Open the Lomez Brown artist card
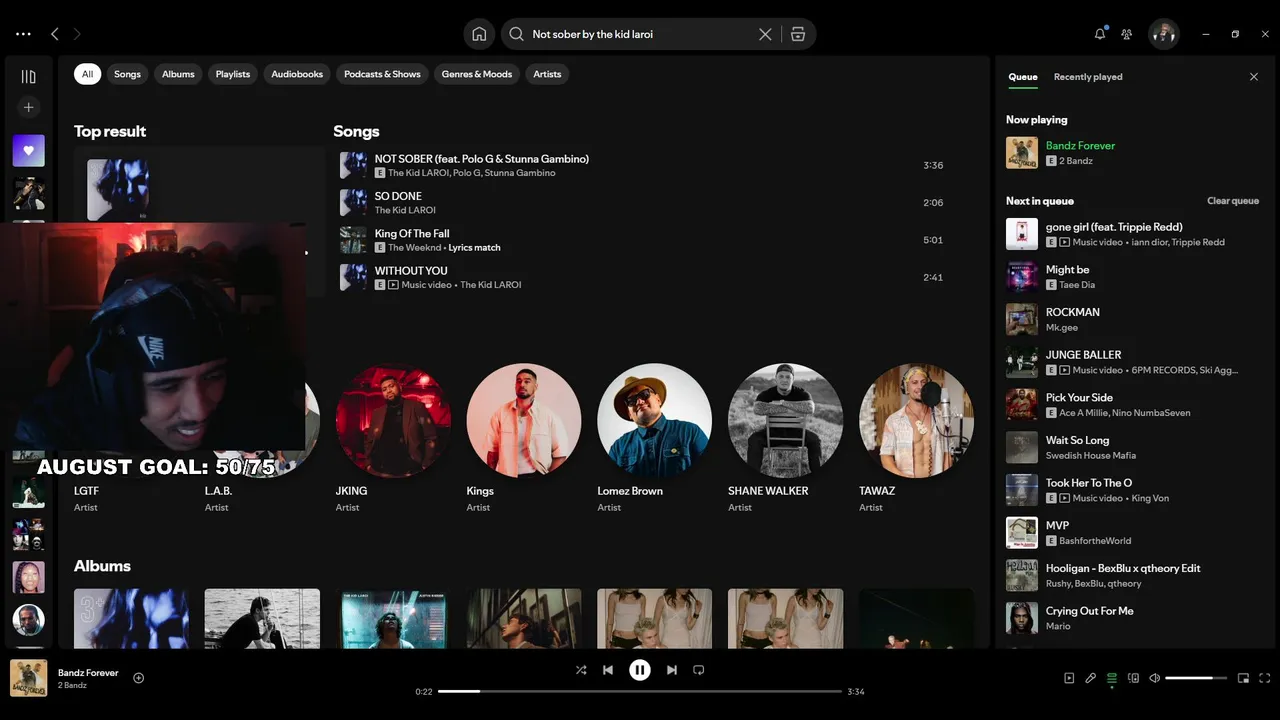This screenshot has height=720, width=1280. pyautogui.click(x=654, y=438)
